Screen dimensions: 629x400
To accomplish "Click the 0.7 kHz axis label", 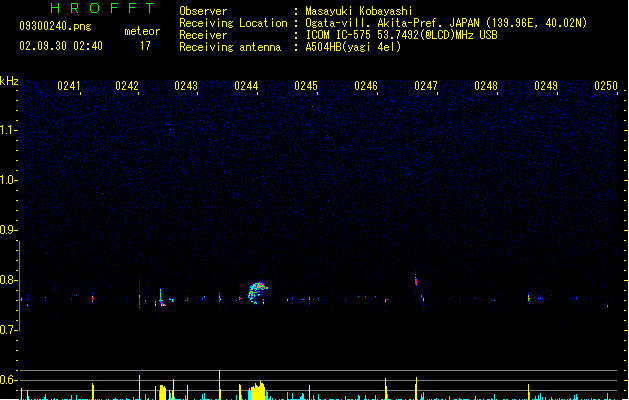I will [x=8, y=330].
